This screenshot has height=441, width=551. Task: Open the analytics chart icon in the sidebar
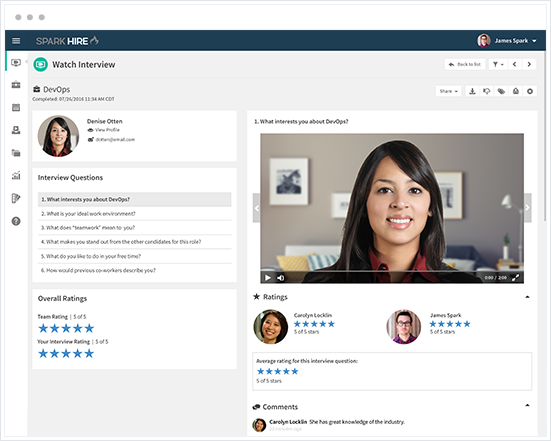click(x=16, y=175)
